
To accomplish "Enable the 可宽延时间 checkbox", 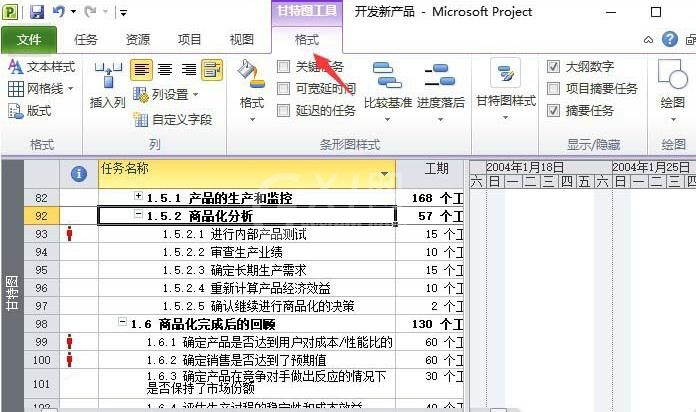I will pos(283,88).
